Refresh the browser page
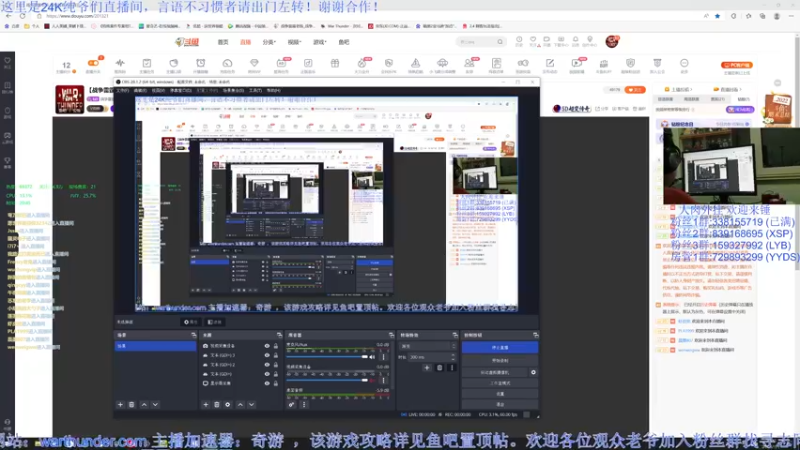800x450 pixels. tap(22, 16)
